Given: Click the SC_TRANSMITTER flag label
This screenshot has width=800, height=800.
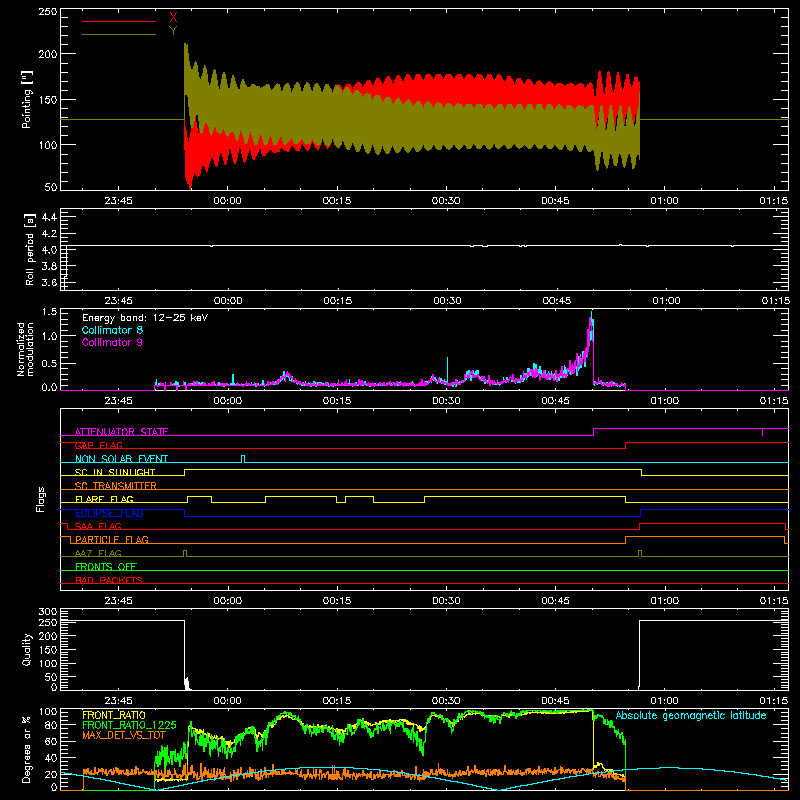Looking at the screenshot, I should 116,486.
